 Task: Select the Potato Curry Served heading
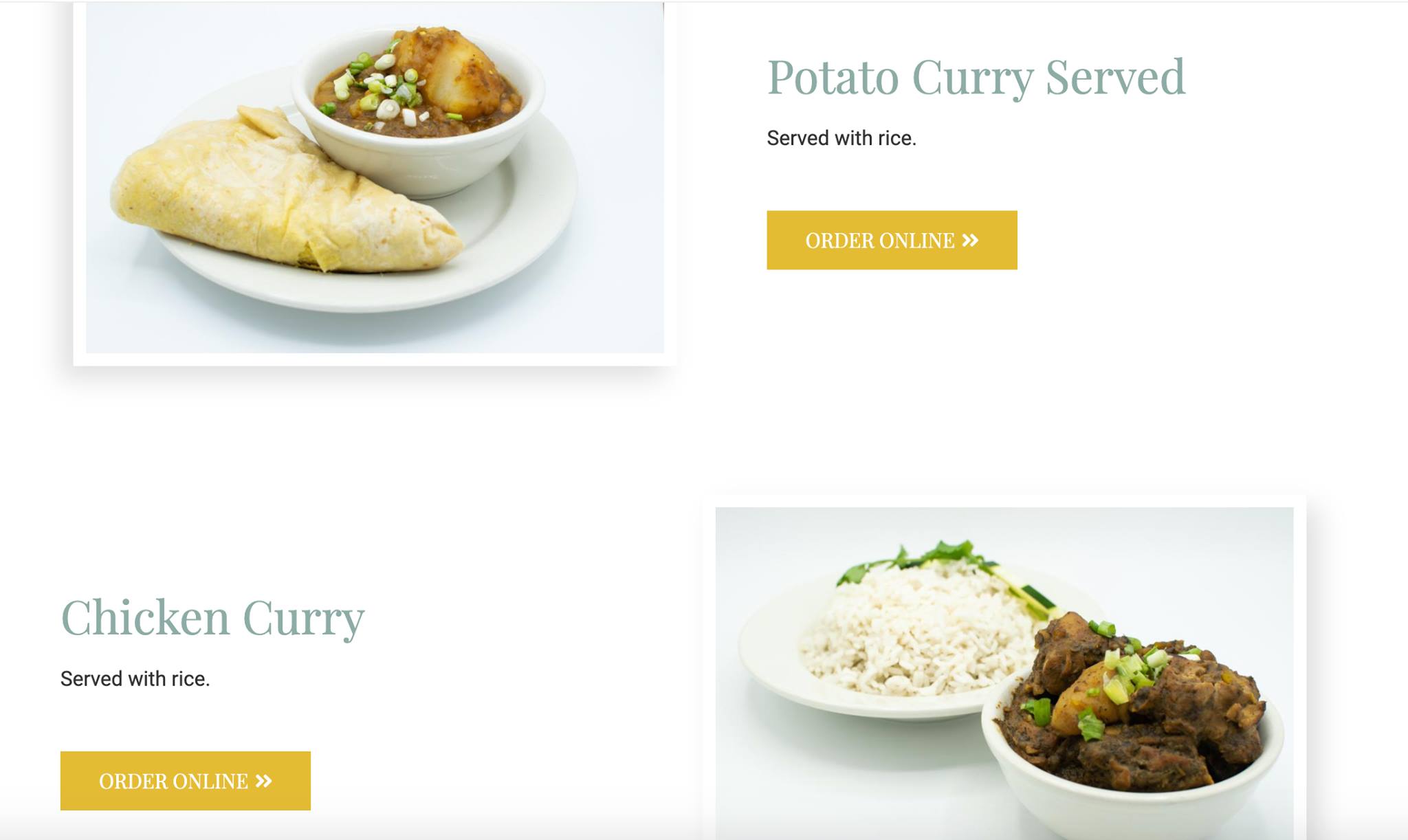[976, 77]
